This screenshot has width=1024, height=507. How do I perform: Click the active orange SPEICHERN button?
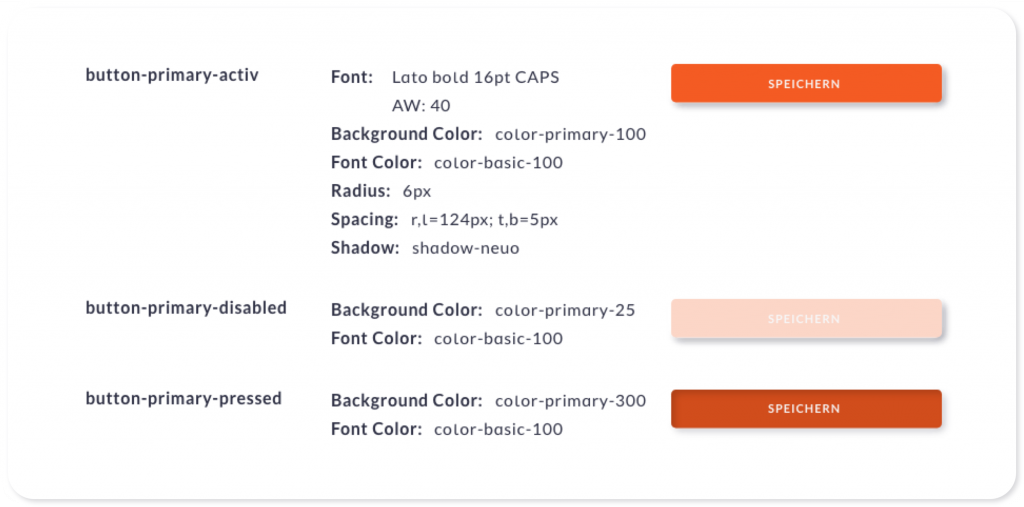(x=805, y=84)
